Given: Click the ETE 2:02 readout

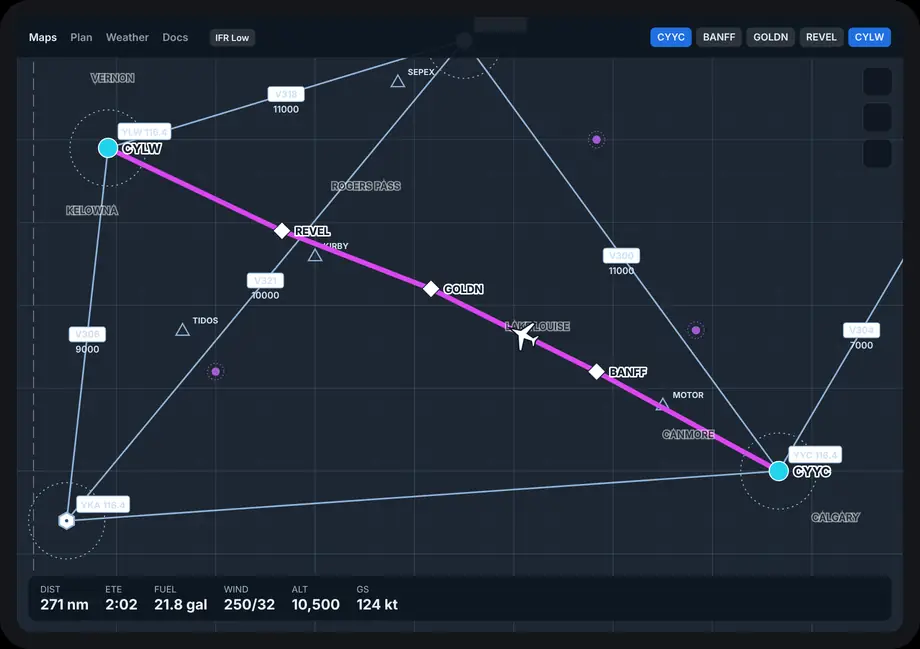Looking at the screenshot, I should click(x=121, y=598).
